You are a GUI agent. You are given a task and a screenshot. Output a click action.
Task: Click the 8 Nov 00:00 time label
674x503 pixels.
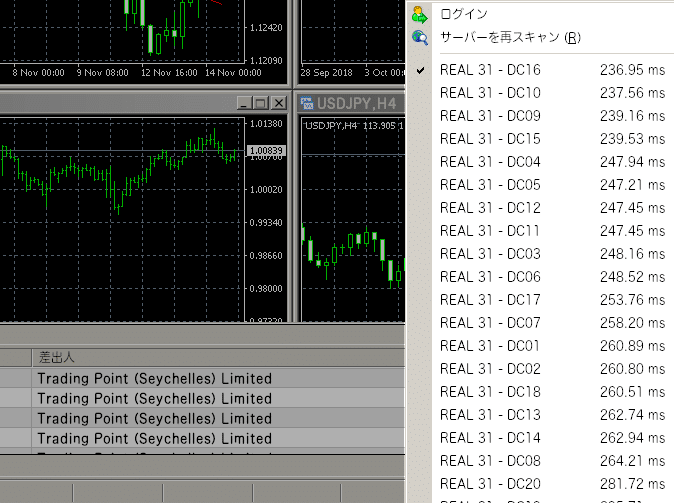click(38, 73)
